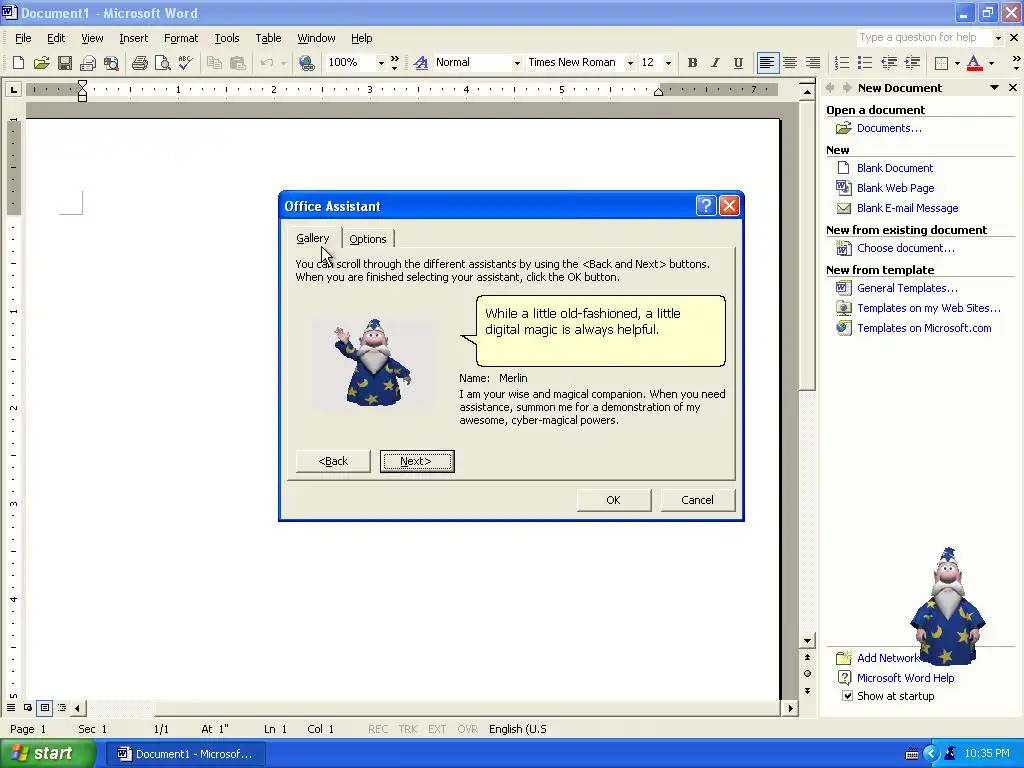Image resolution: width=1024 pixels, height=768 pixels.
Task: Set paragraph alignment to Center
Action: coord(790,63)
